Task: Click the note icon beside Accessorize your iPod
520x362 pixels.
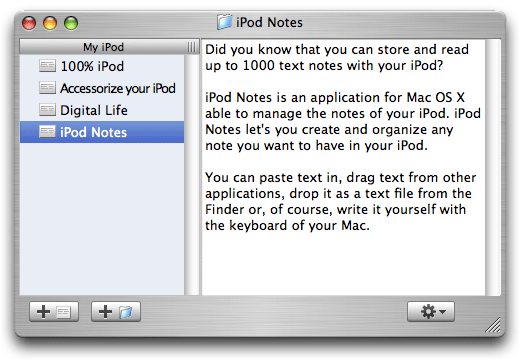Action: pos(47,88)
